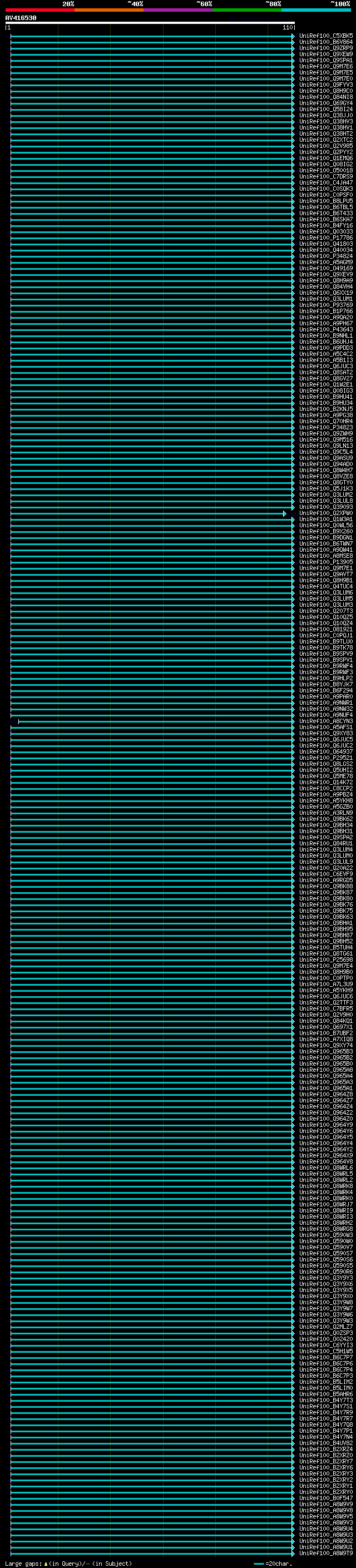This screenshot has height=1568, width=356.
Task: Open hit UniRef100_Q84NI8
Action: [326, 97]
